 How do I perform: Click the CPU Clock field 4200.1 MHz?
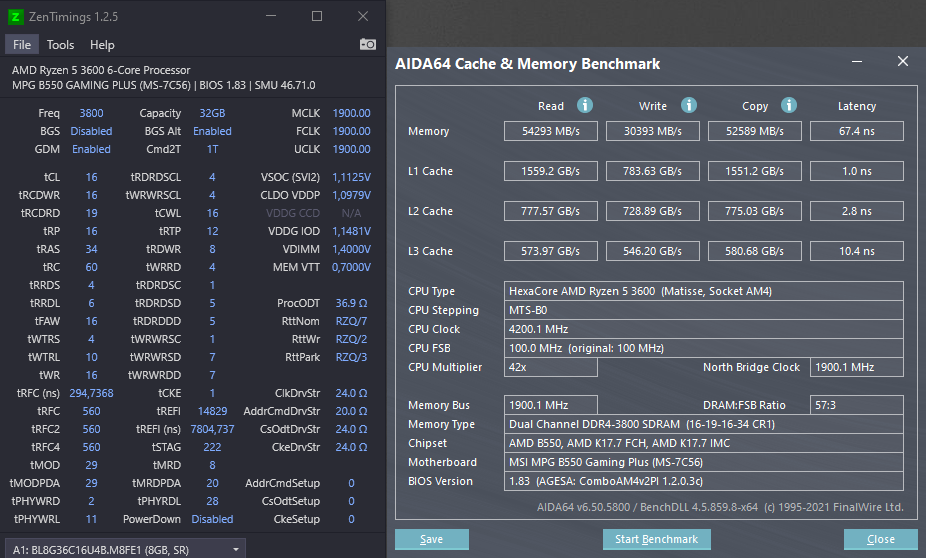[703, 329]
